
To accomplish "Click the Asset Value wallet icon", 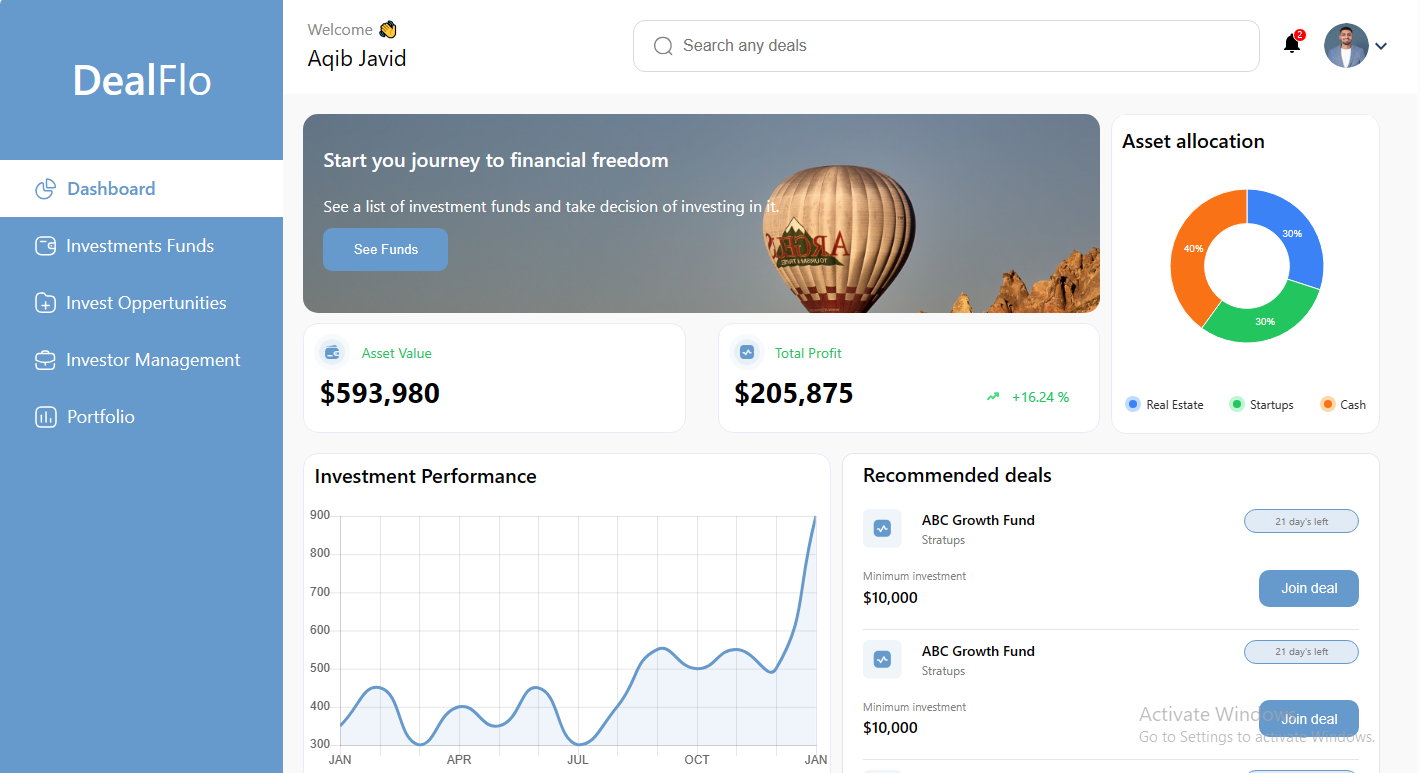I will click(332, 352).
